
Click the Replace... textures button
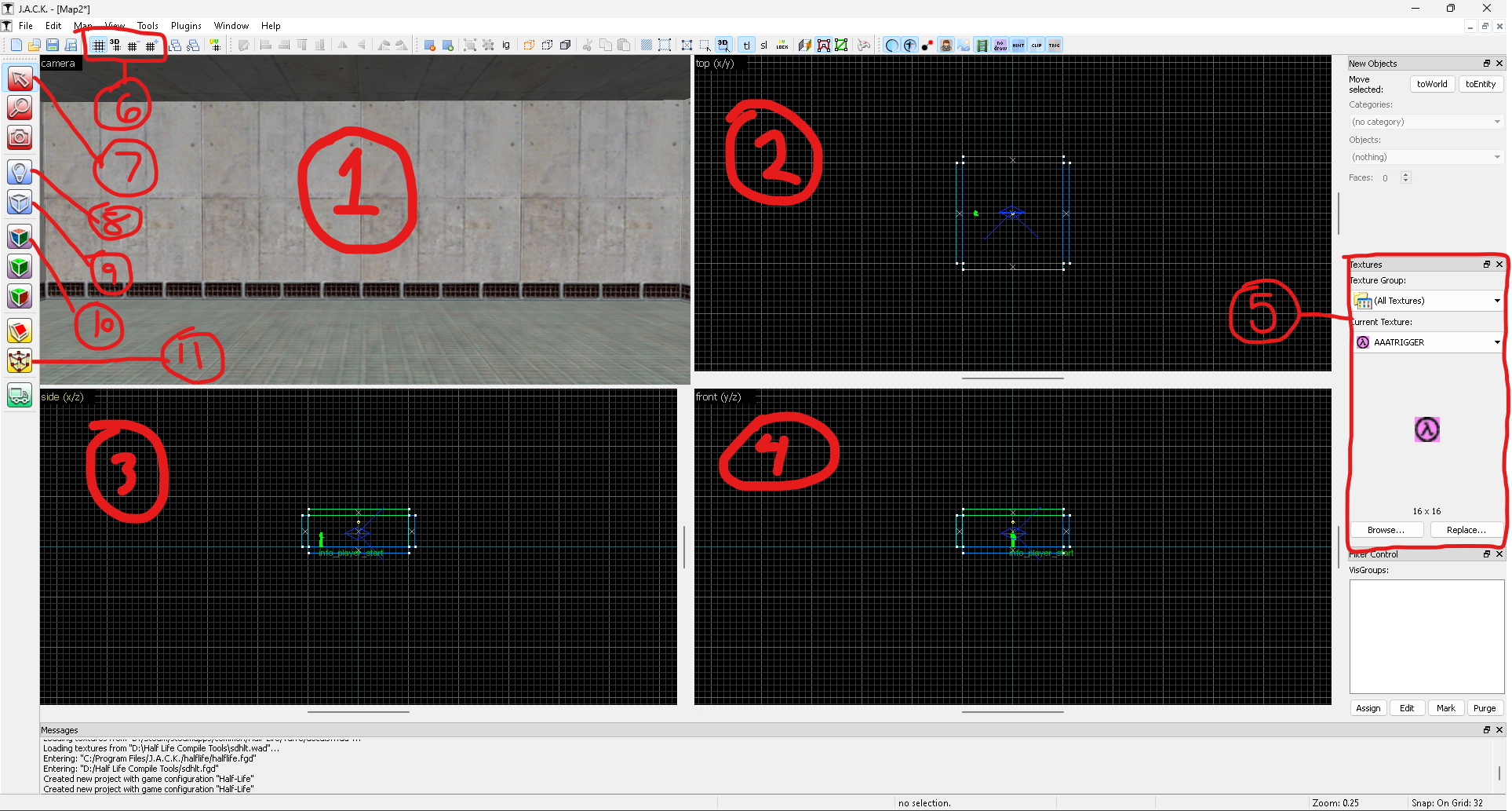tap(1466, 530)
